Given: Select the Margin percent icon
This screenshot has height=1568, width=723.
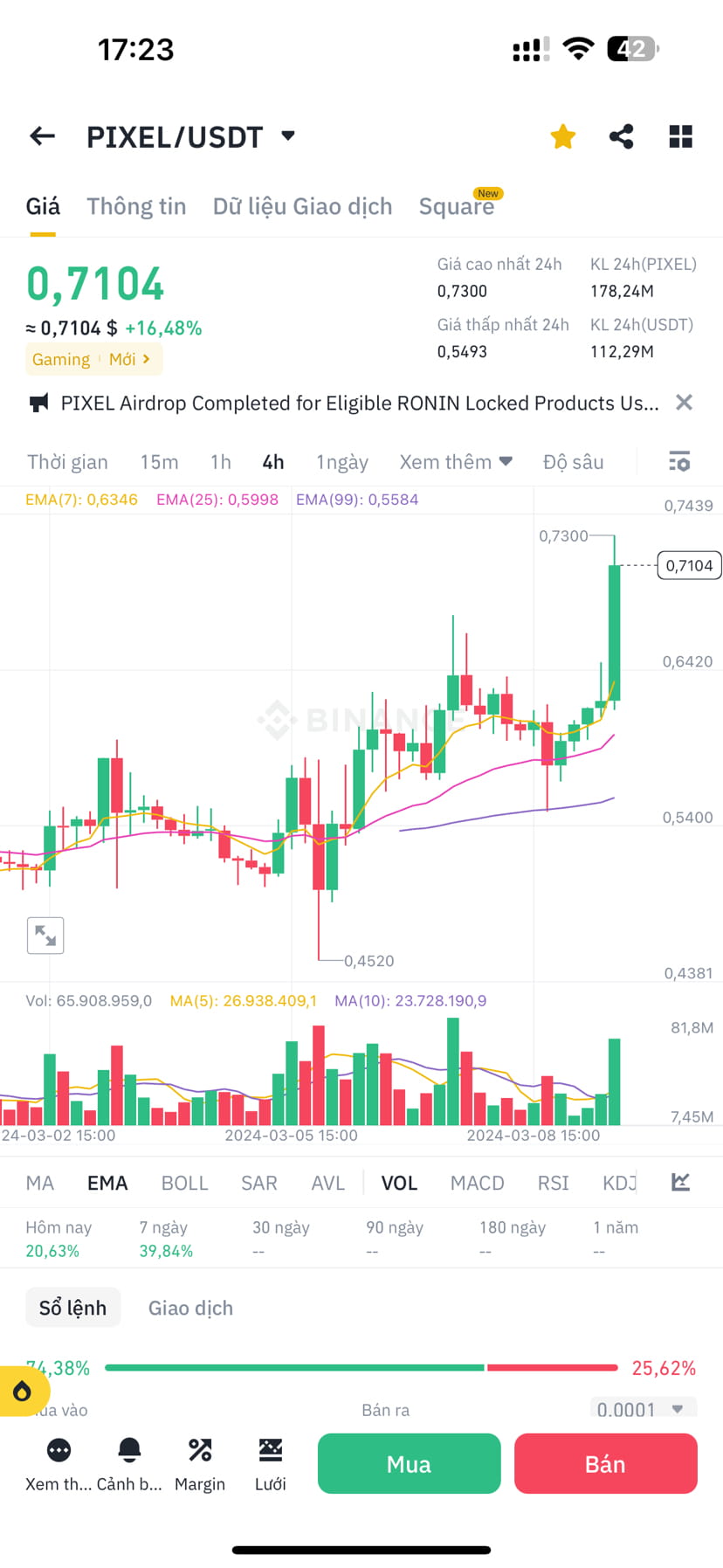Looking at the screenshot, I should [199, 1450].
